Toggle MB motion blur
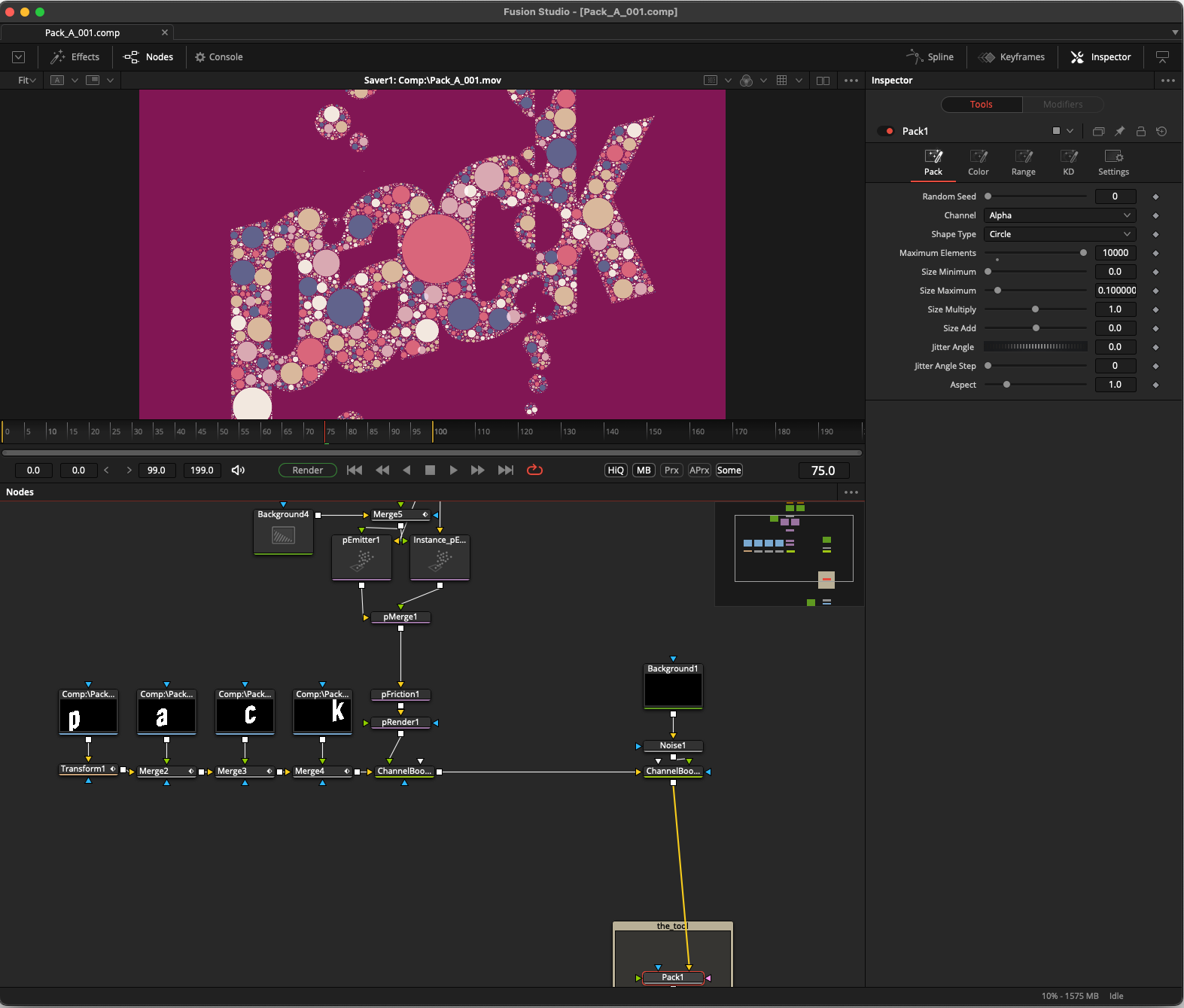 pos(644,471)
